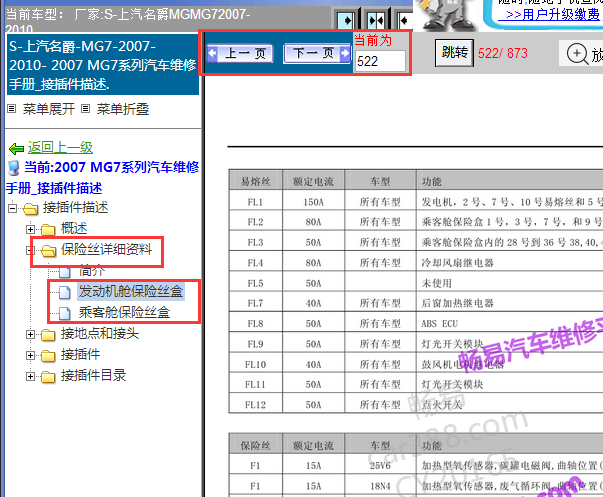Click the 接插件描述 folder icon
The image size is (603, 497).
tap(30, 209)
